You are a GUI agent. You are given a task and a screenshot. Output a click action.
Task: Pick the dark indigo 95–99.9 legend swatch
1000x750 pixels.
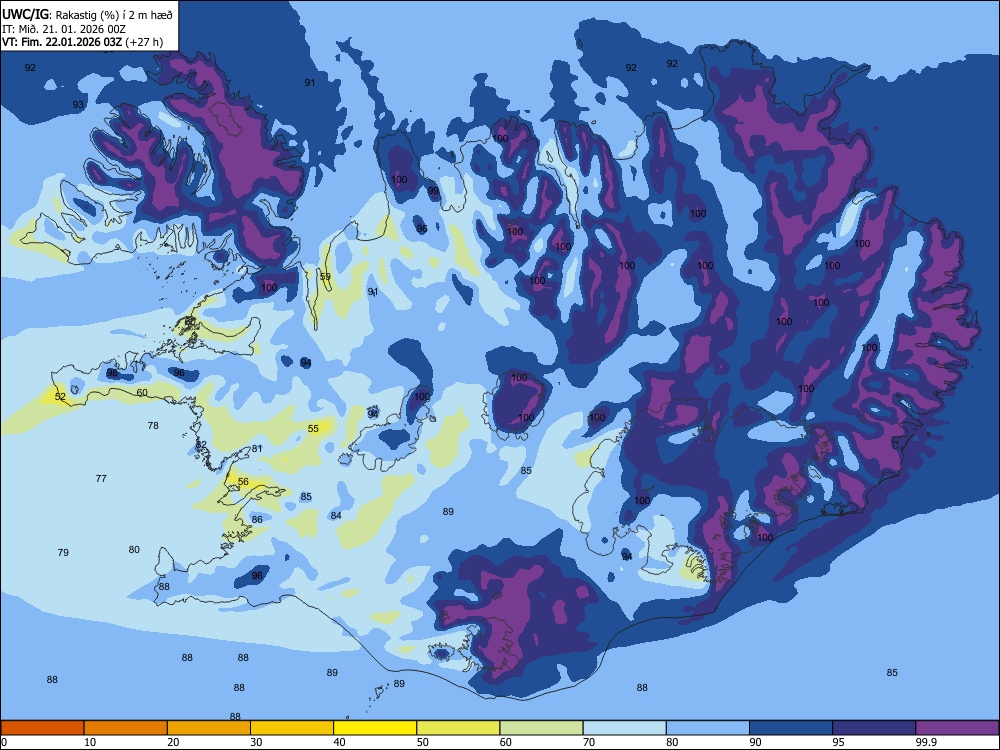[x=874, y=728]
